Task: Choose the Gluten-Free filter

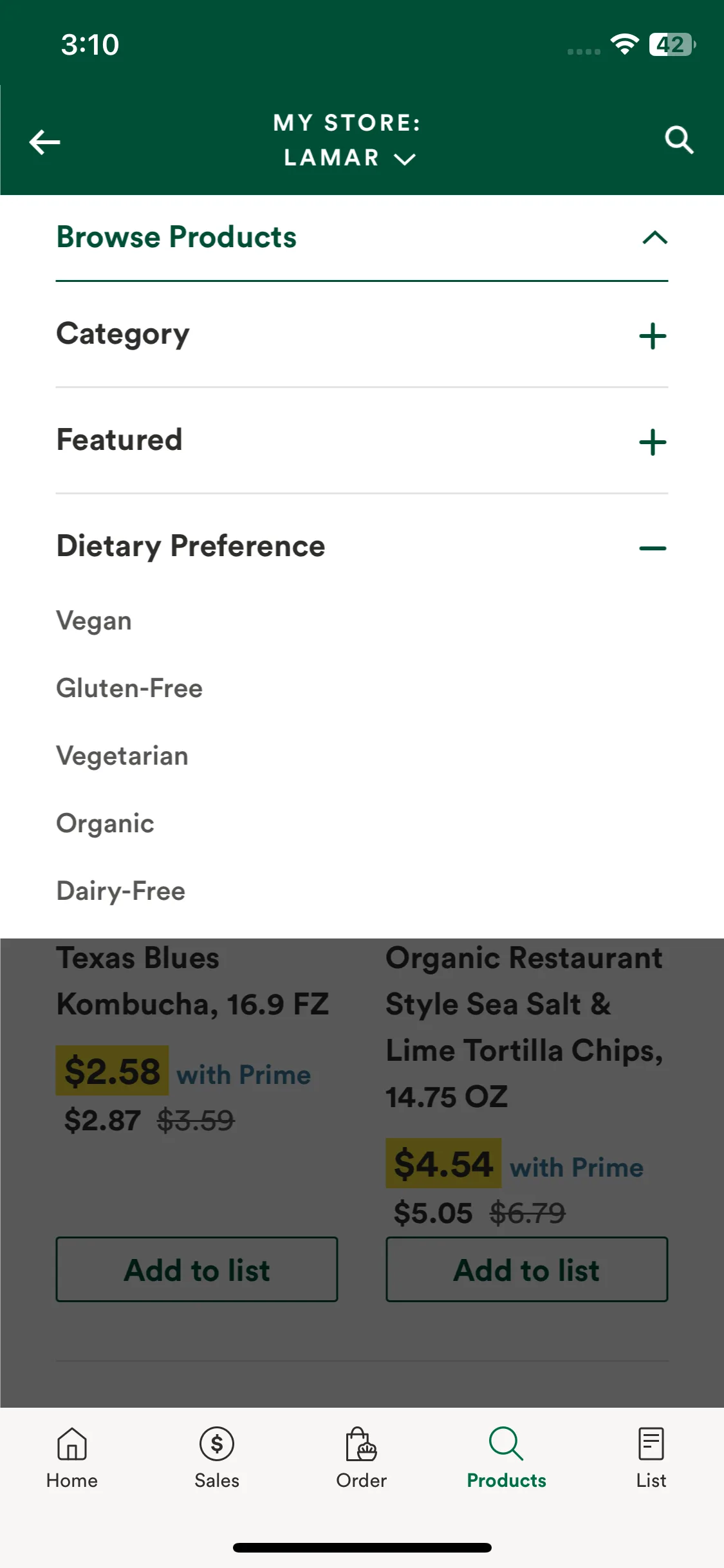Action: [x=129, y=689]
